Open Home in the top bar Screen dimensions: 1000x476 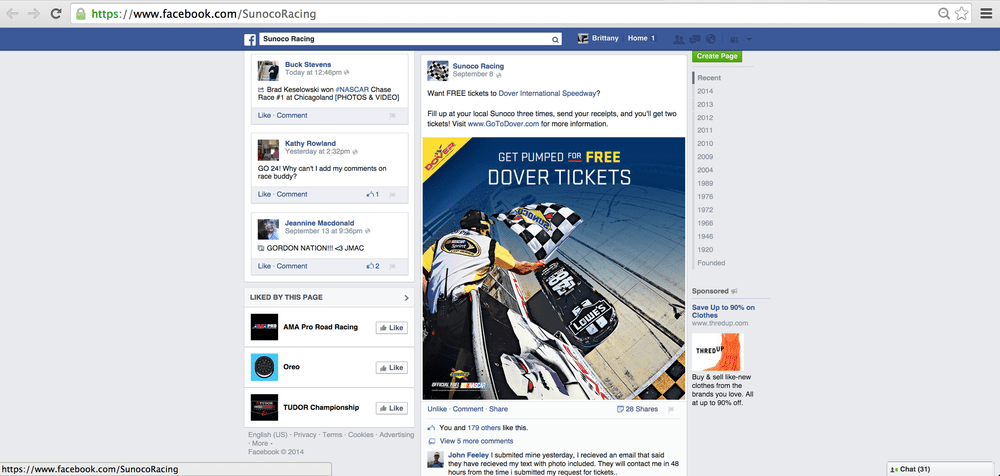click(637, 38)
